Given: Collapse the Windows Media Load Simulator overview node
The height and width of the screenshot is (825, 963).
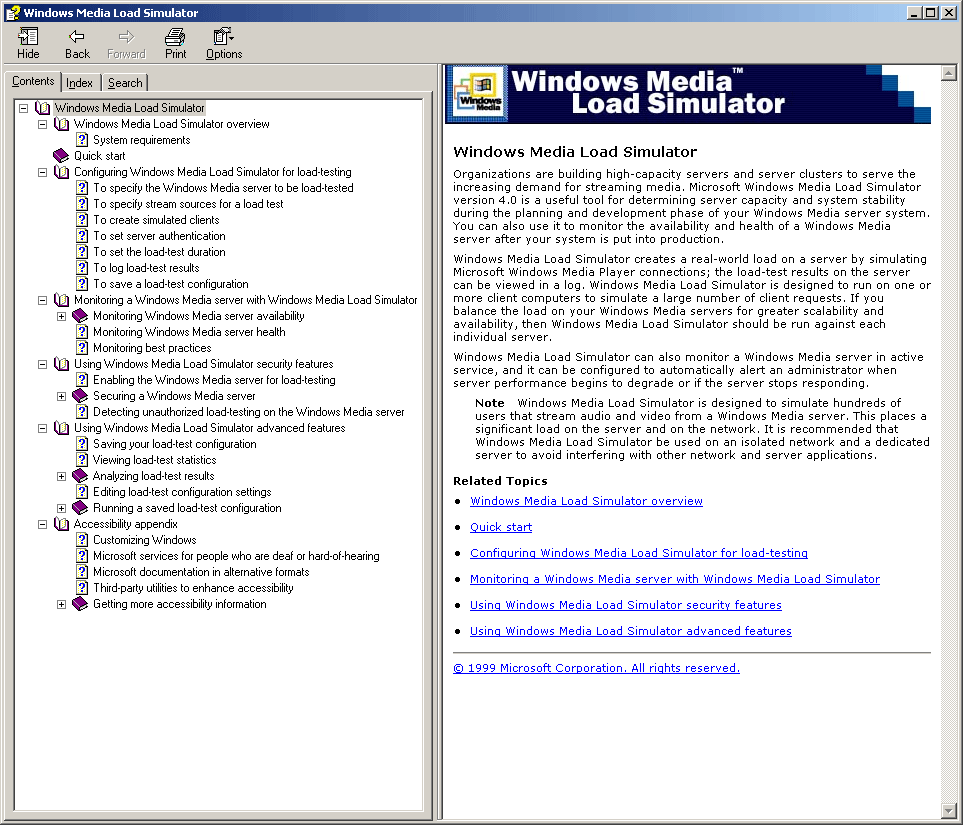Looking at the screenshot, I should pos(42,124).
